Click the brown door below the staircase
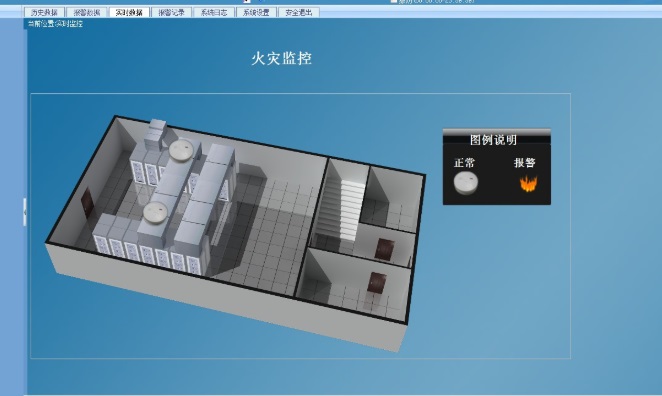Screen dimensions: 662x396 tap(384, 249)
